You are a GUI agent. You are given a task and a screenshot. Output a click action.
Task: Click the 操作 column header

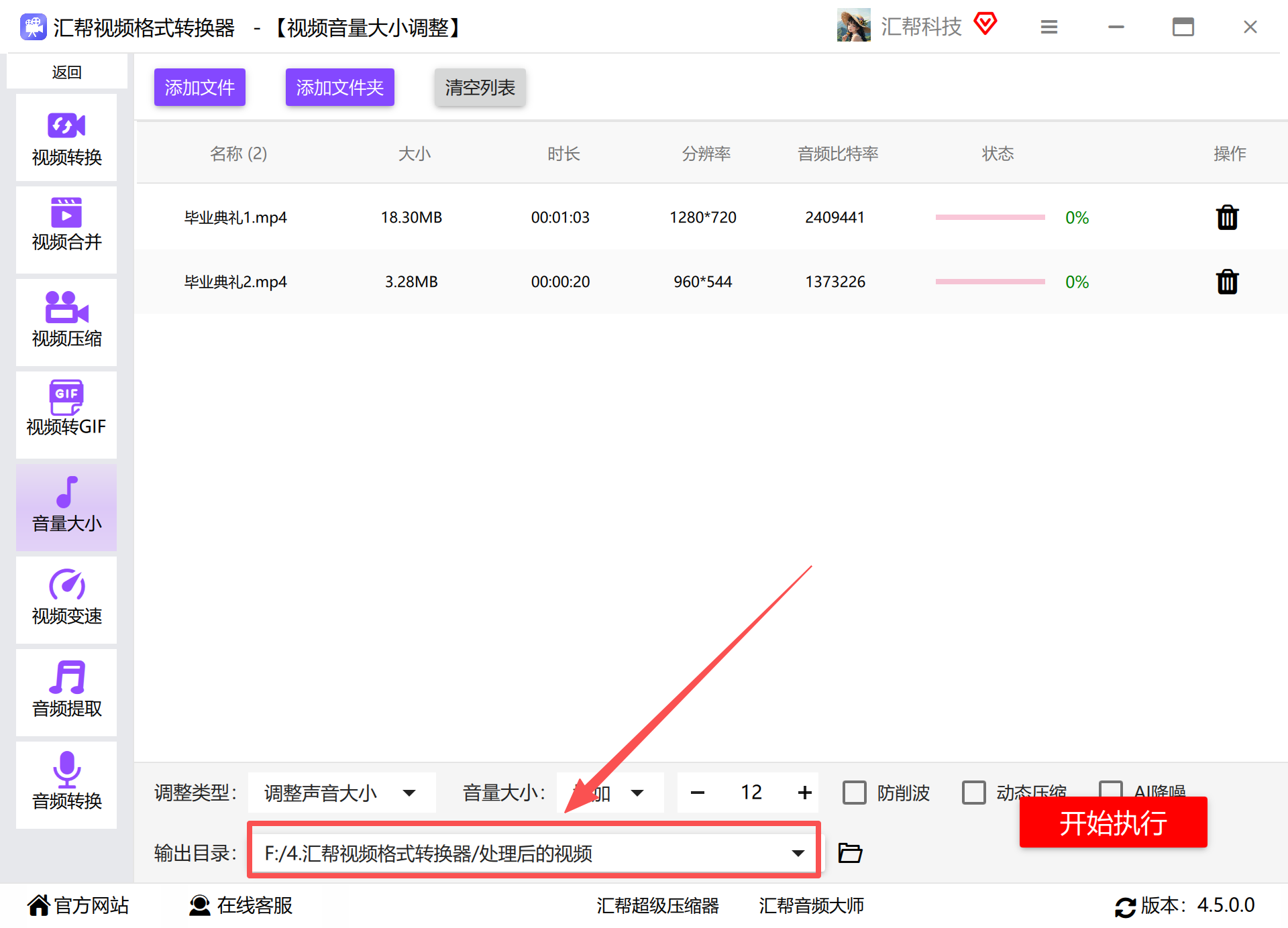pos(1230,154)
